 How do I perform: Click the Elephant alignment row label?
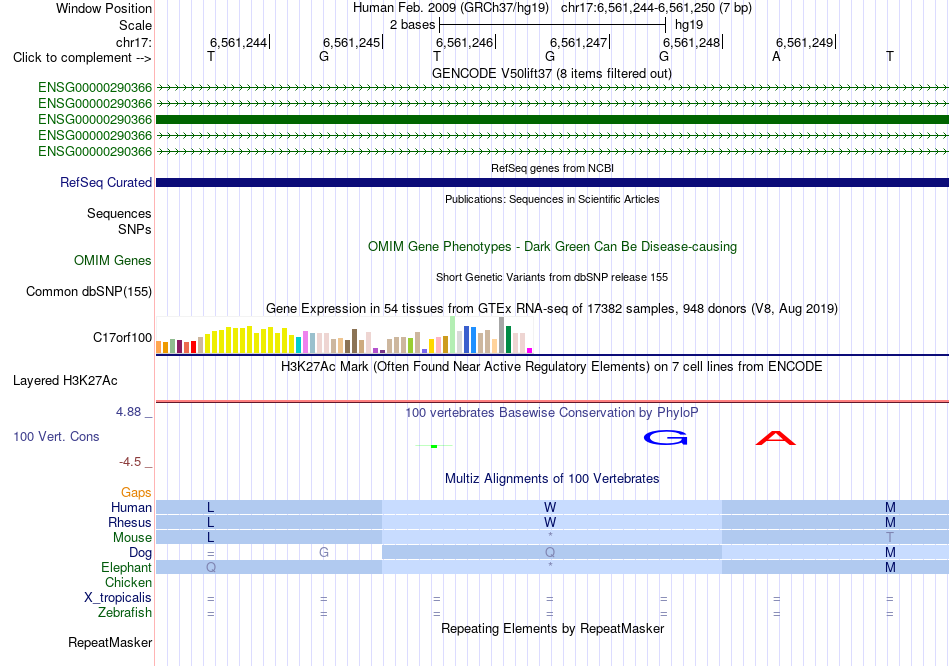pos(126,568)
